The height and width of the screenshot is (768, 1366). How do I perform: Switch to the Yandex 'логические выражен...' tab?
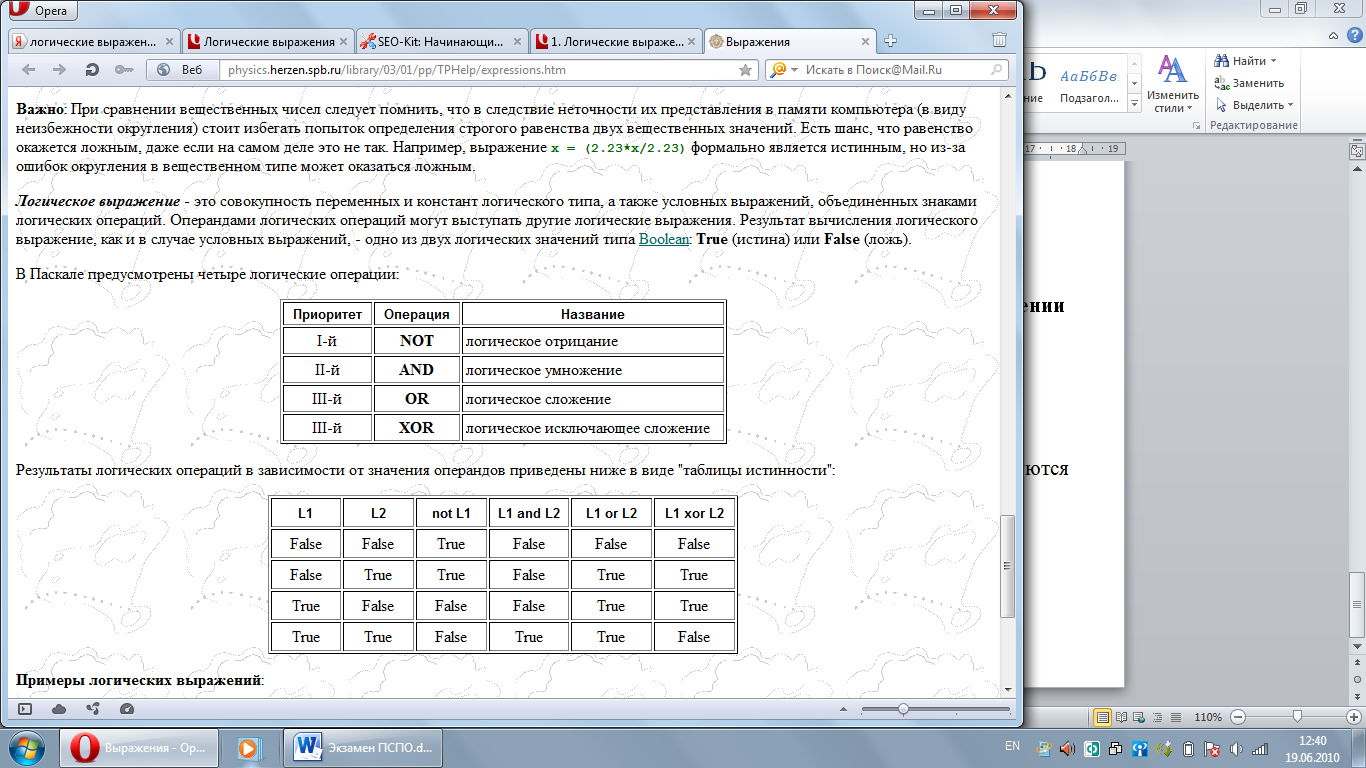tap(95, 42)
